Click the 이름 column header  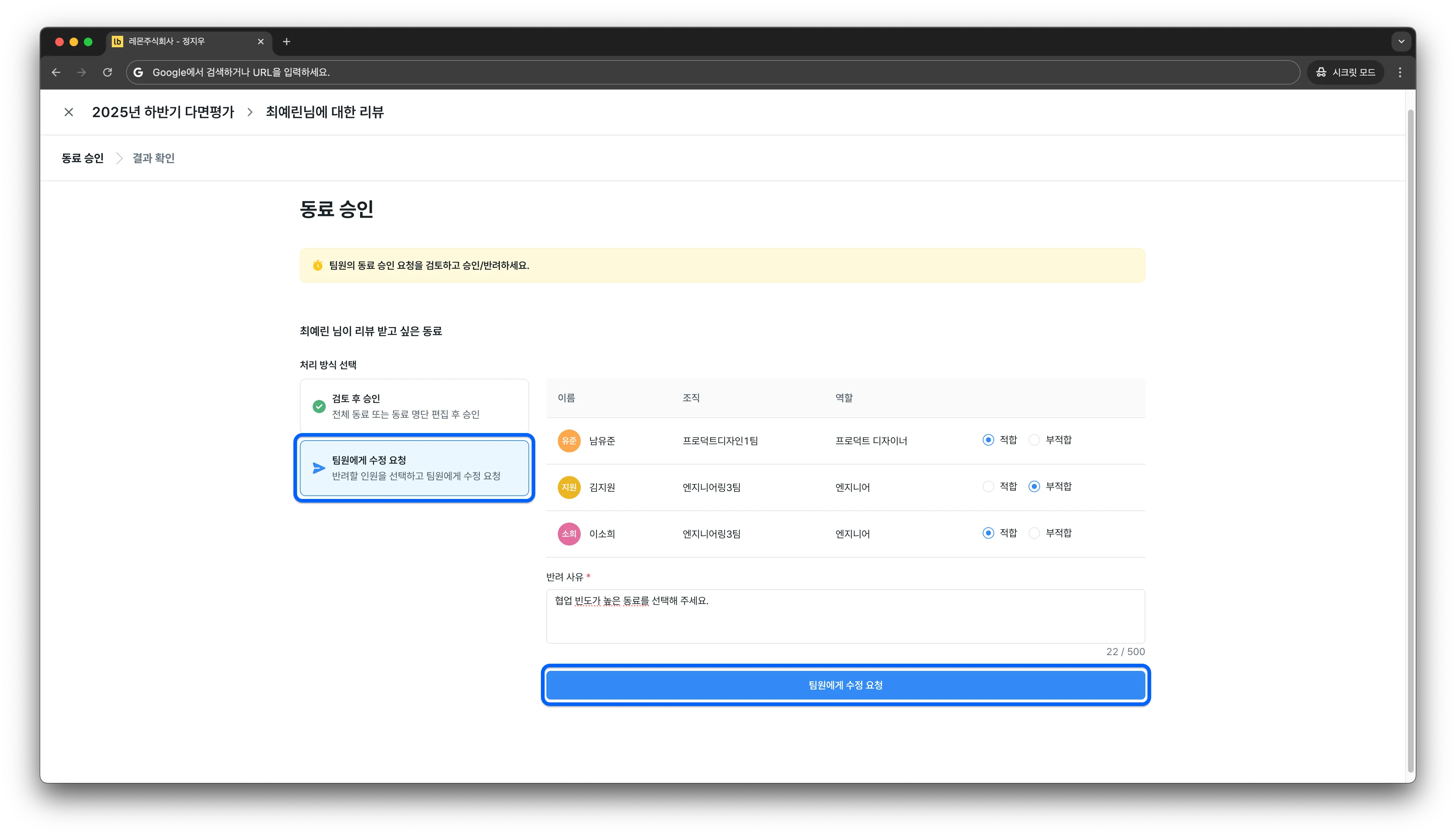pos(566,398)
